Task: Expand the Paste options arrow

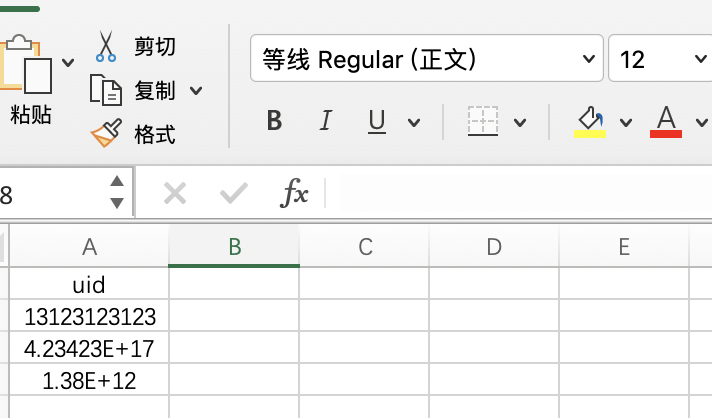Action: point(68,62)
